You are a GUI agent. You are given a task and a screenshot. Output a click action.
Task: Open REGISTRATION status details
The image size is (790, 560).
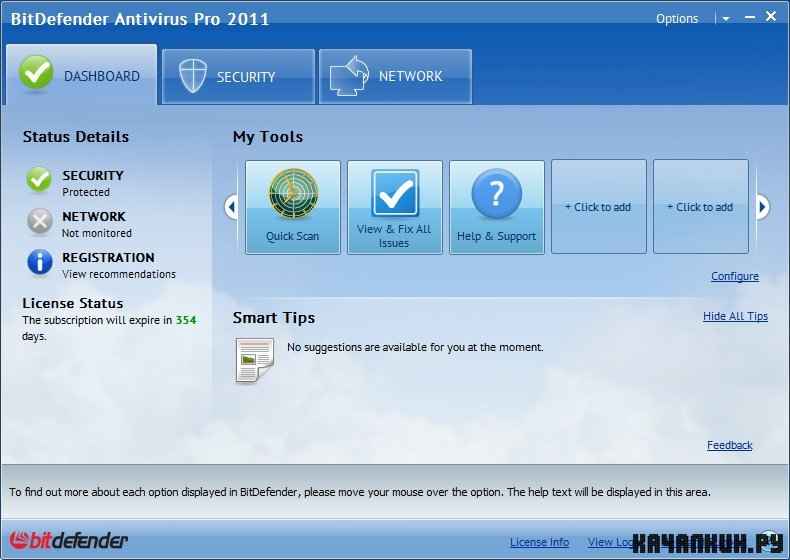point(108,258)
